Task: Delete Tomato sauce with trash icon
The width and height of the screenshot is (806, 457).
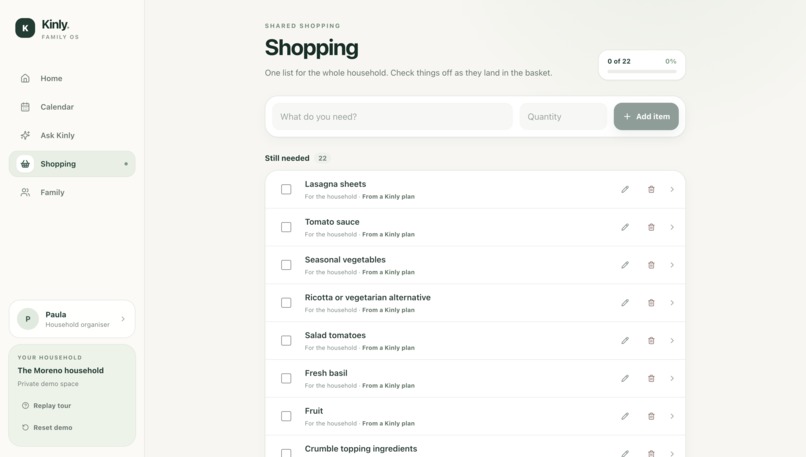Action: pyautogui.click(x=651, y=227)
